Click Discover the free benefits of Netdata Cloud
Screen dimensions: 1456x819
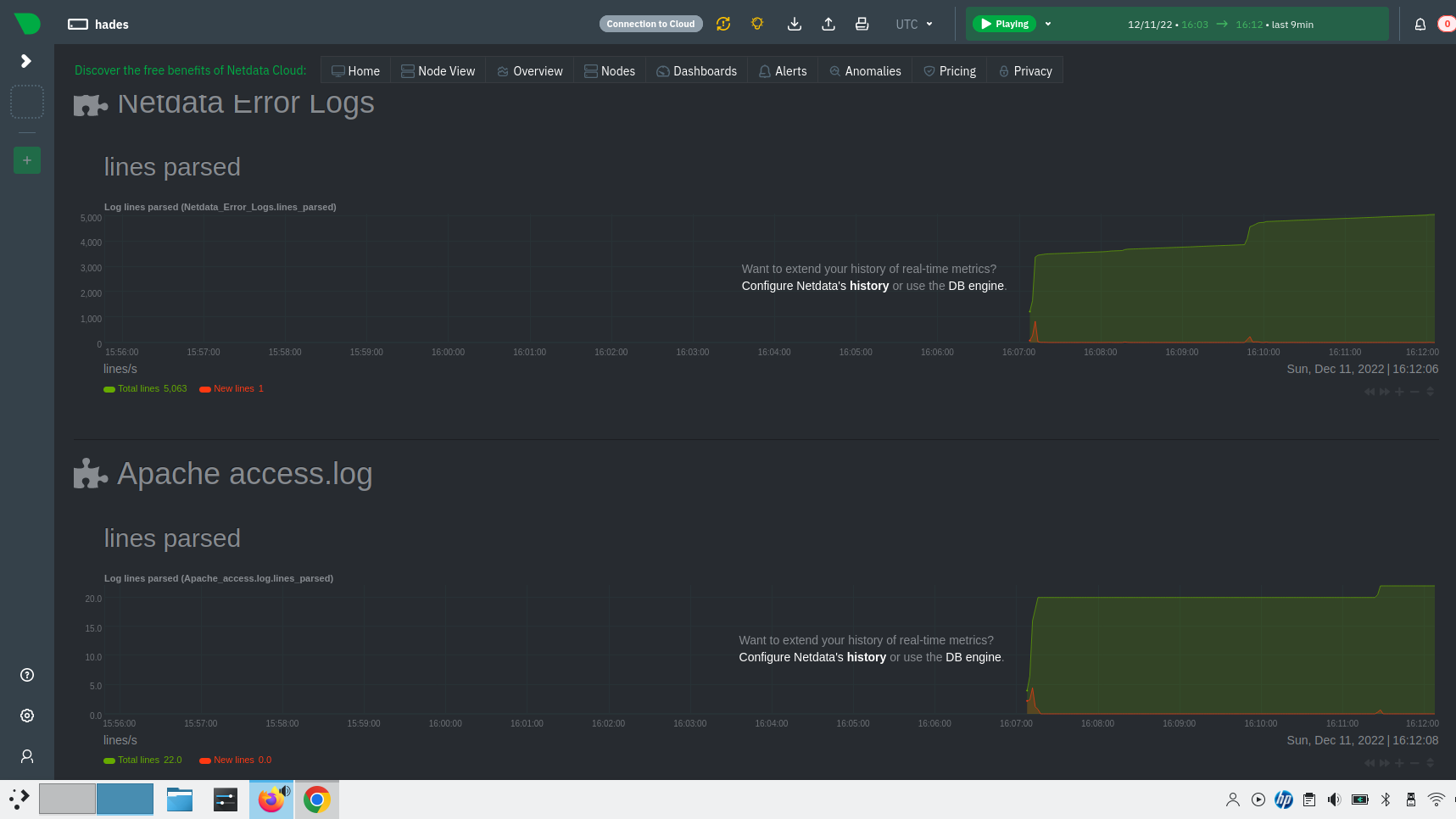(190, 70)
